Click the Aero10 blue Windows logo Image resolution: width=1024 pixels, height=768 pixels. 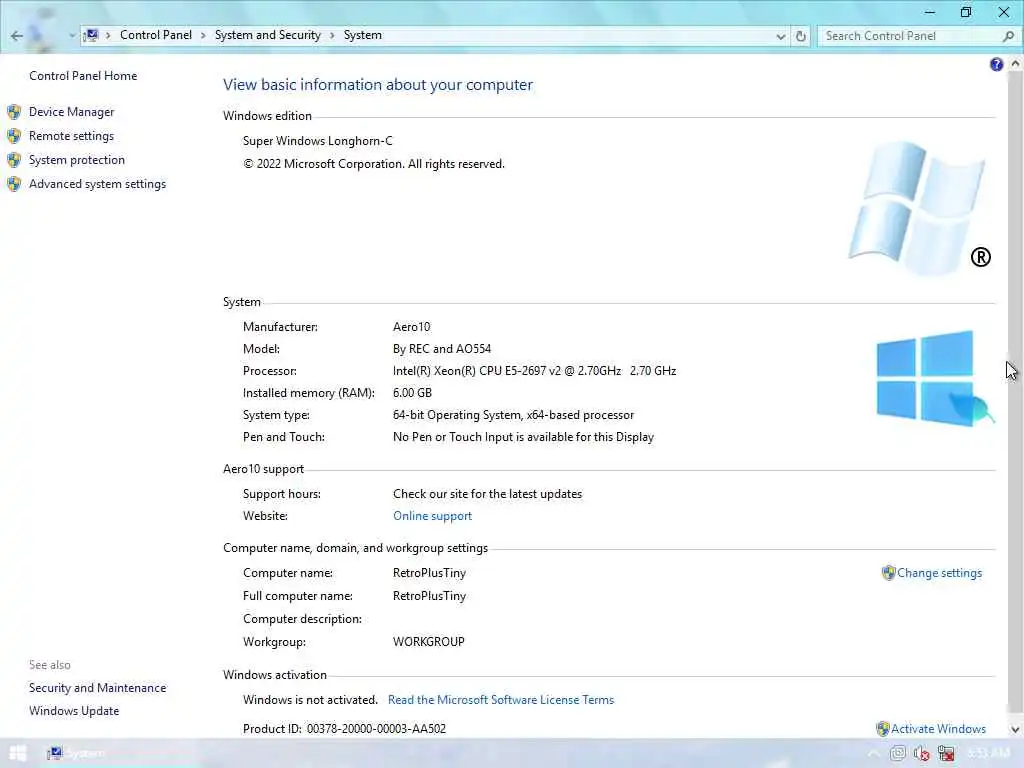coord(934,379)
